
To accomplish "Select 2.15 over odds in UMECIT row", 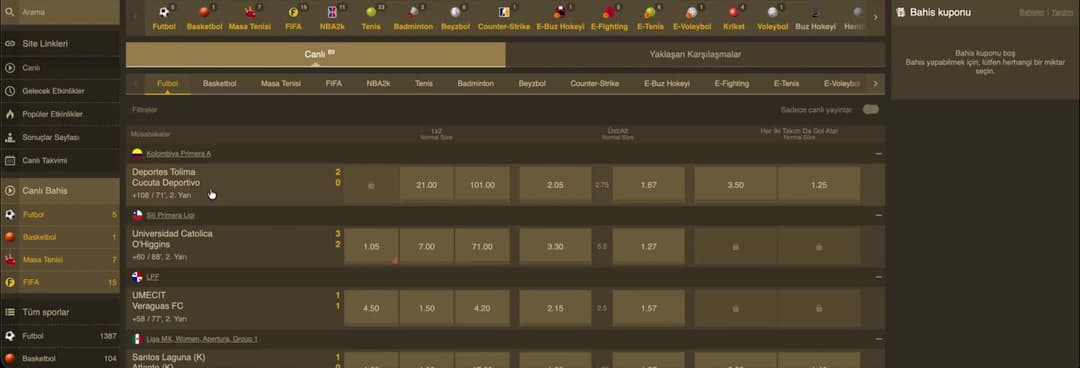I will pos(555,308).
